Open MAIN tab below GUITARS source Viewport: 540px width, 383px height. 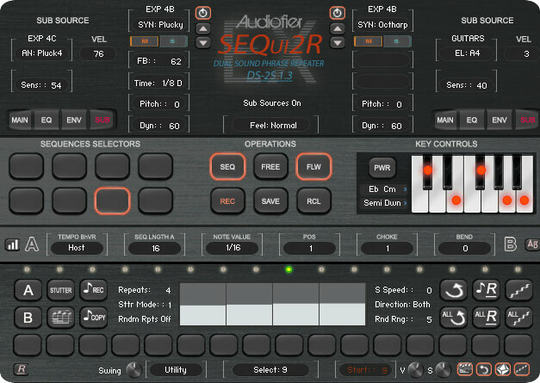[445, 120]
